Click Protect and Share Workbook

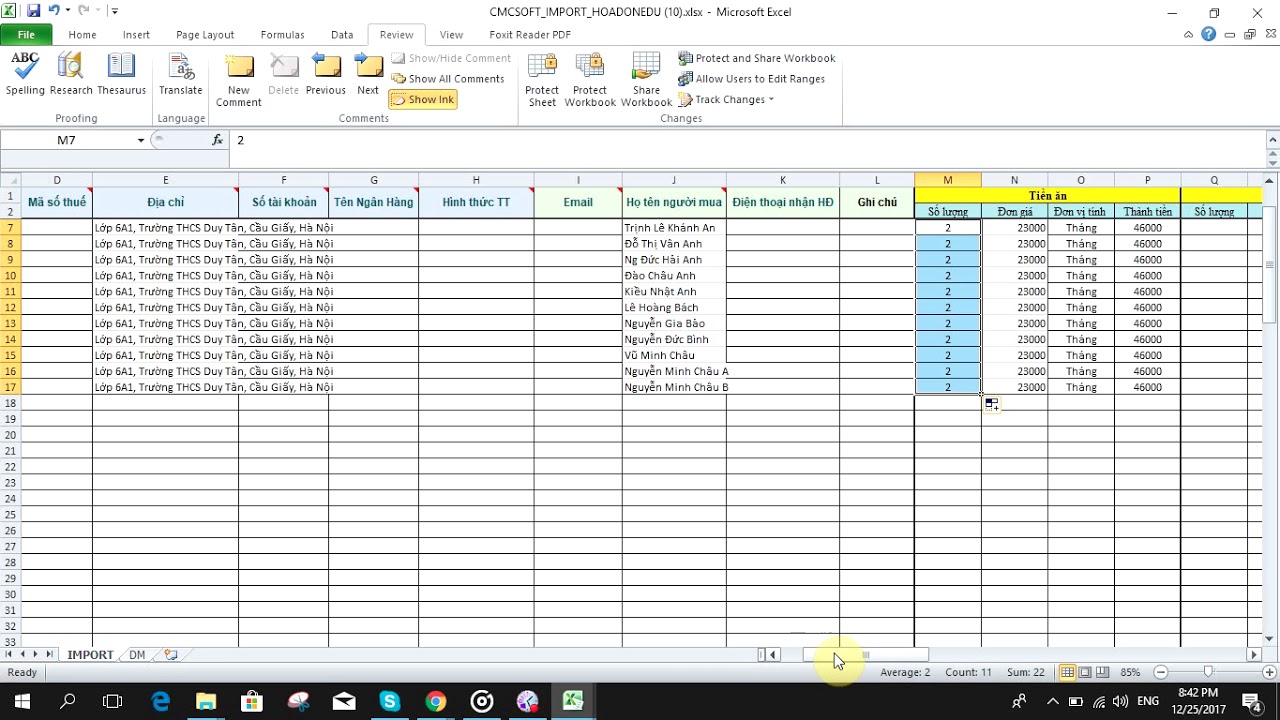click(x=757, y=58)
